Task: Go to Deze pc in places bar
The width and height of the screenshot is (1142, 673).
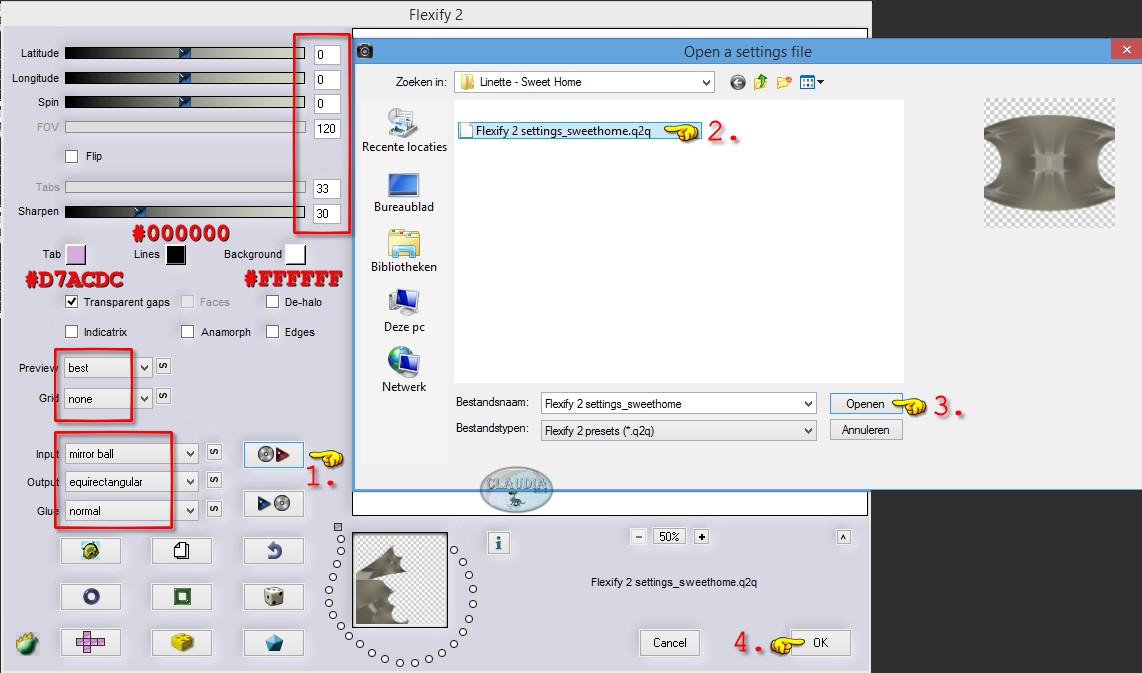Action: [404, 311]
